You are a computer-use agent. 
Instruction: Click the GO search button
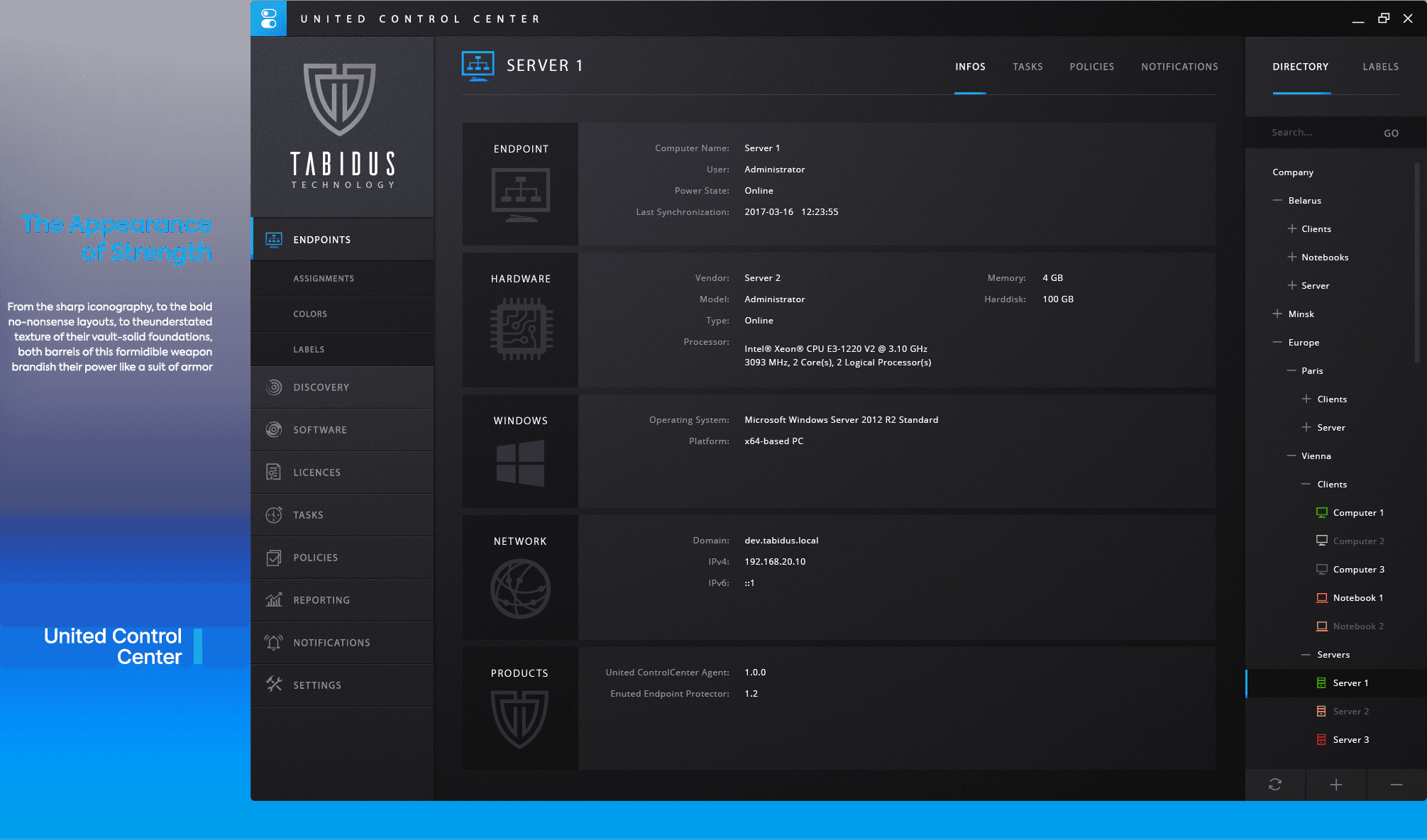(x=1391, y=133)
